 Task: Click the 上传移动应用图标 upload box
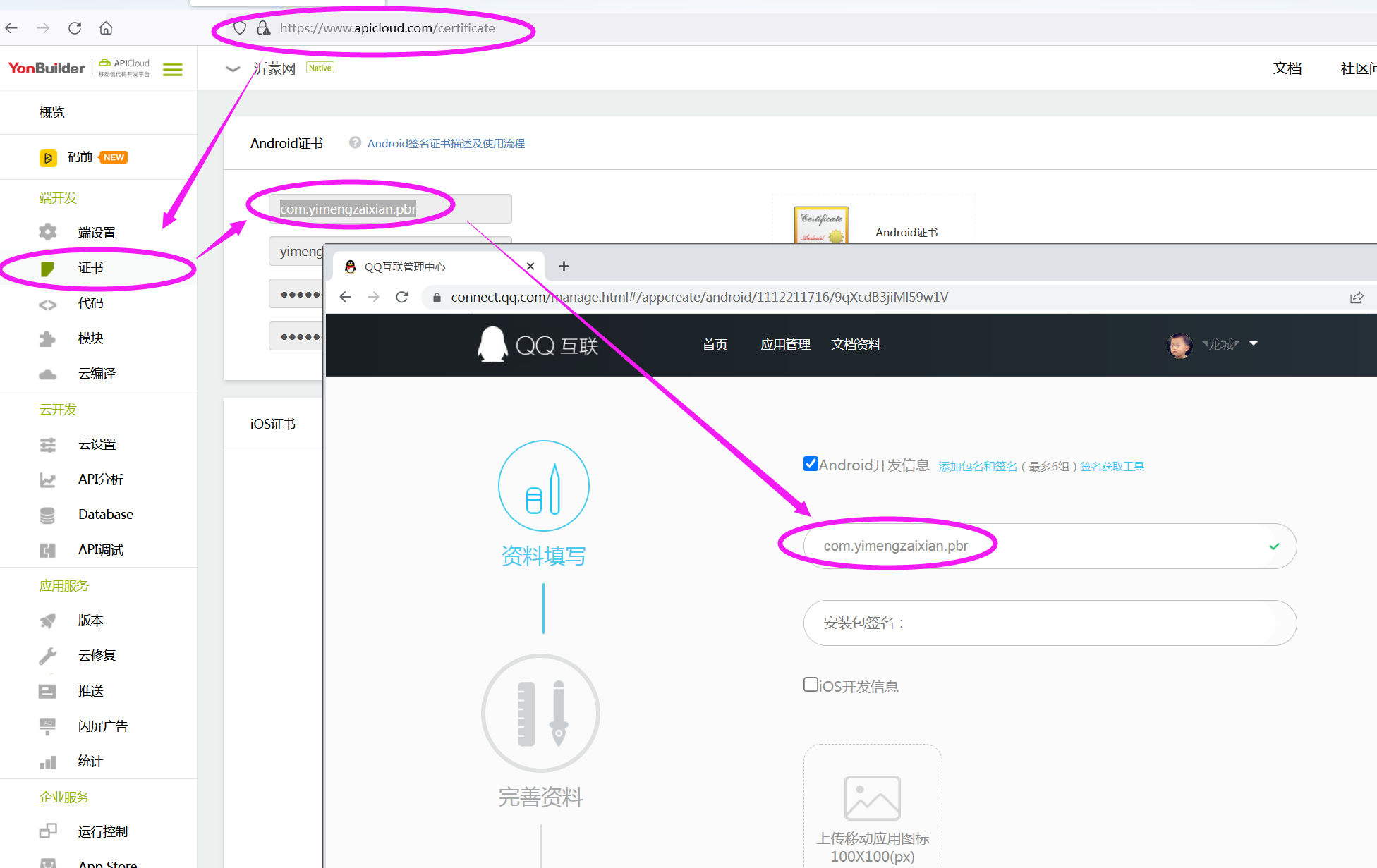click(873, 806)
